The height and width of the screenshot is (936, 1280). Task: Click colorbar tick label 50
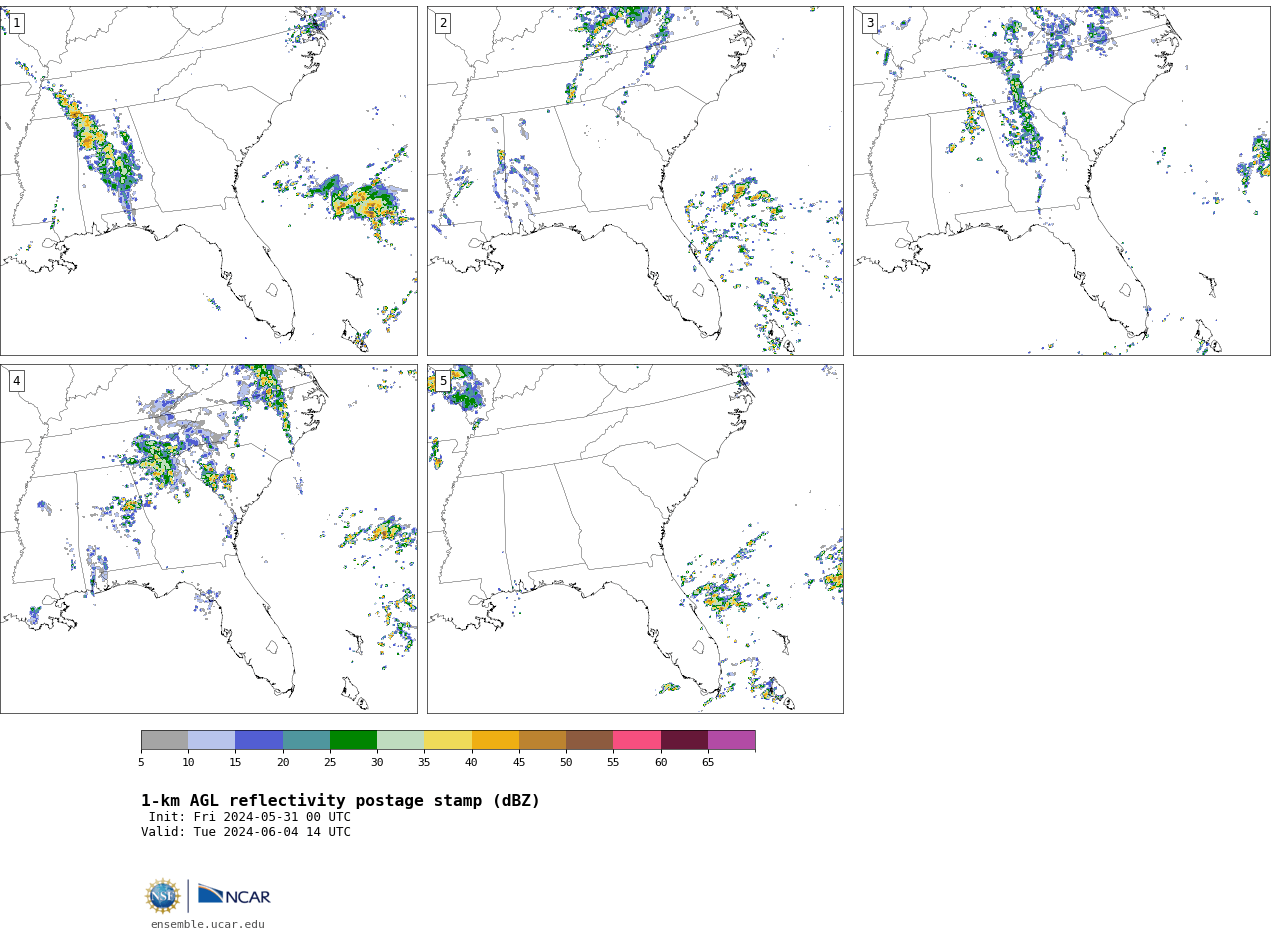(566, 763)
